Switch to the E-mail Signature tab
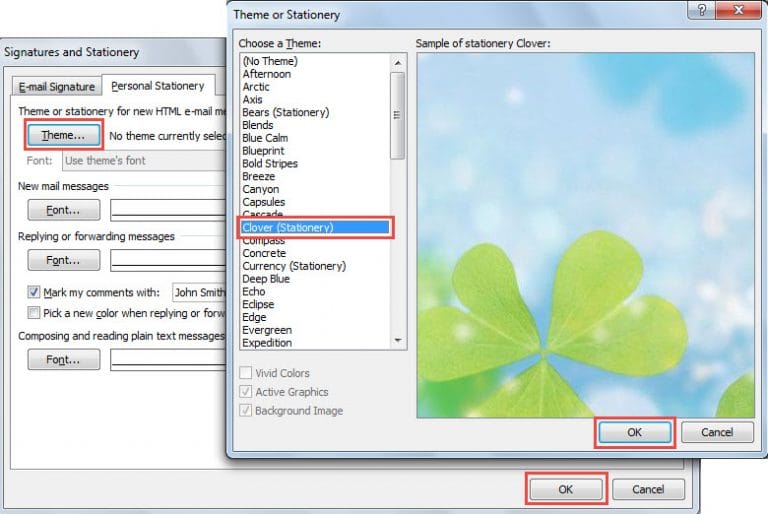This screenshot has width=768, height=514. click(x=57, y=87)
